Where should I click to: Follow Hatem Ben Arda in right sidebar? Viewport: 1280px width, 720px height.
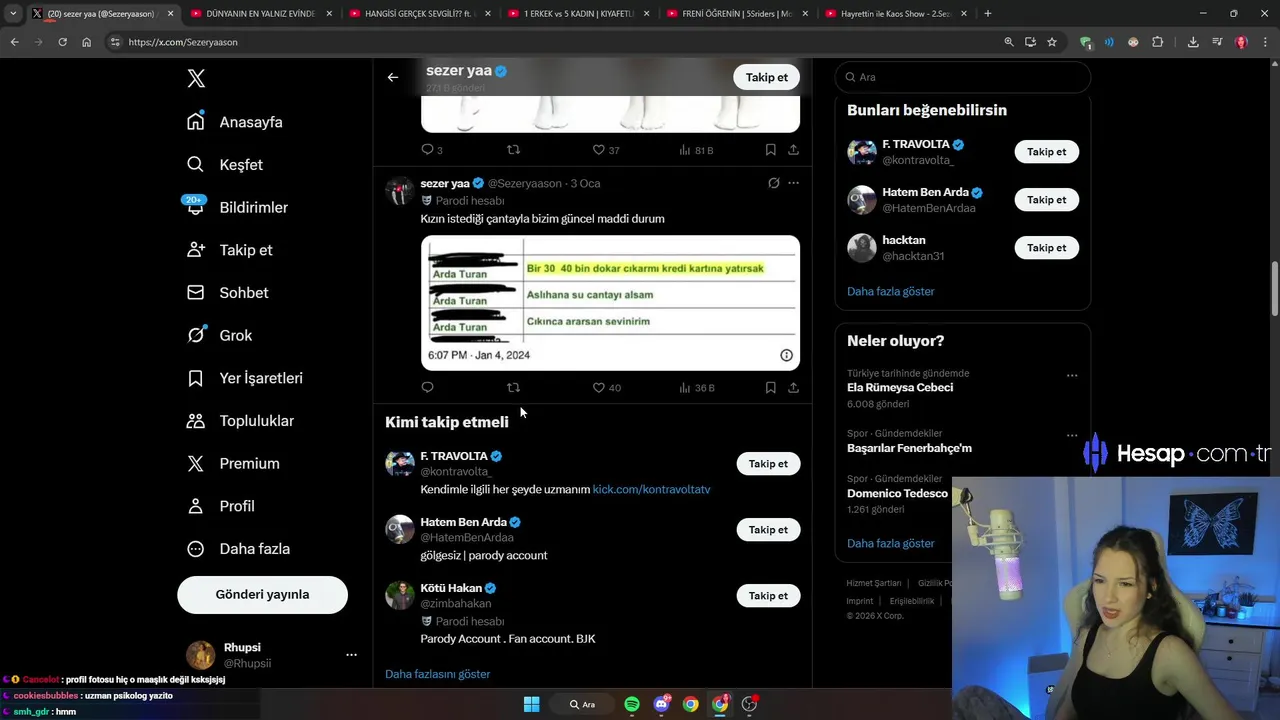coord(1046,200)
